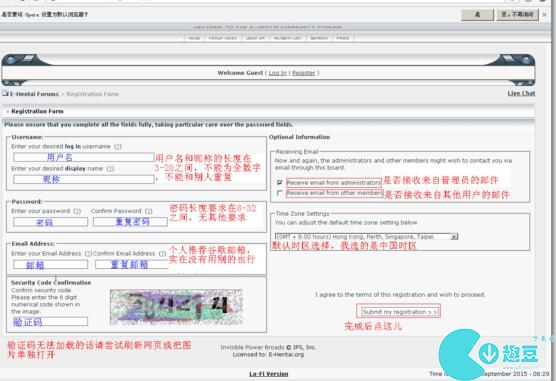Open the Member List navigation tab
This screenshot has width=556, height=381.
pos(288,38)
